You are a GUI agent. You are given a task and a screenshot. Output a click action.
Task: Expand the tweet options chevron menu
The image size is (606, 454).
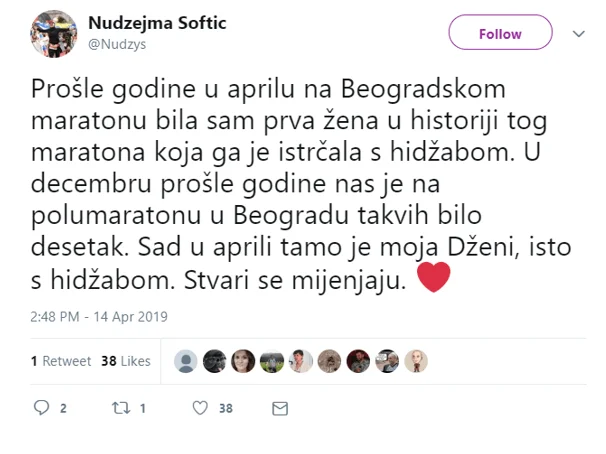click(579, 34)
